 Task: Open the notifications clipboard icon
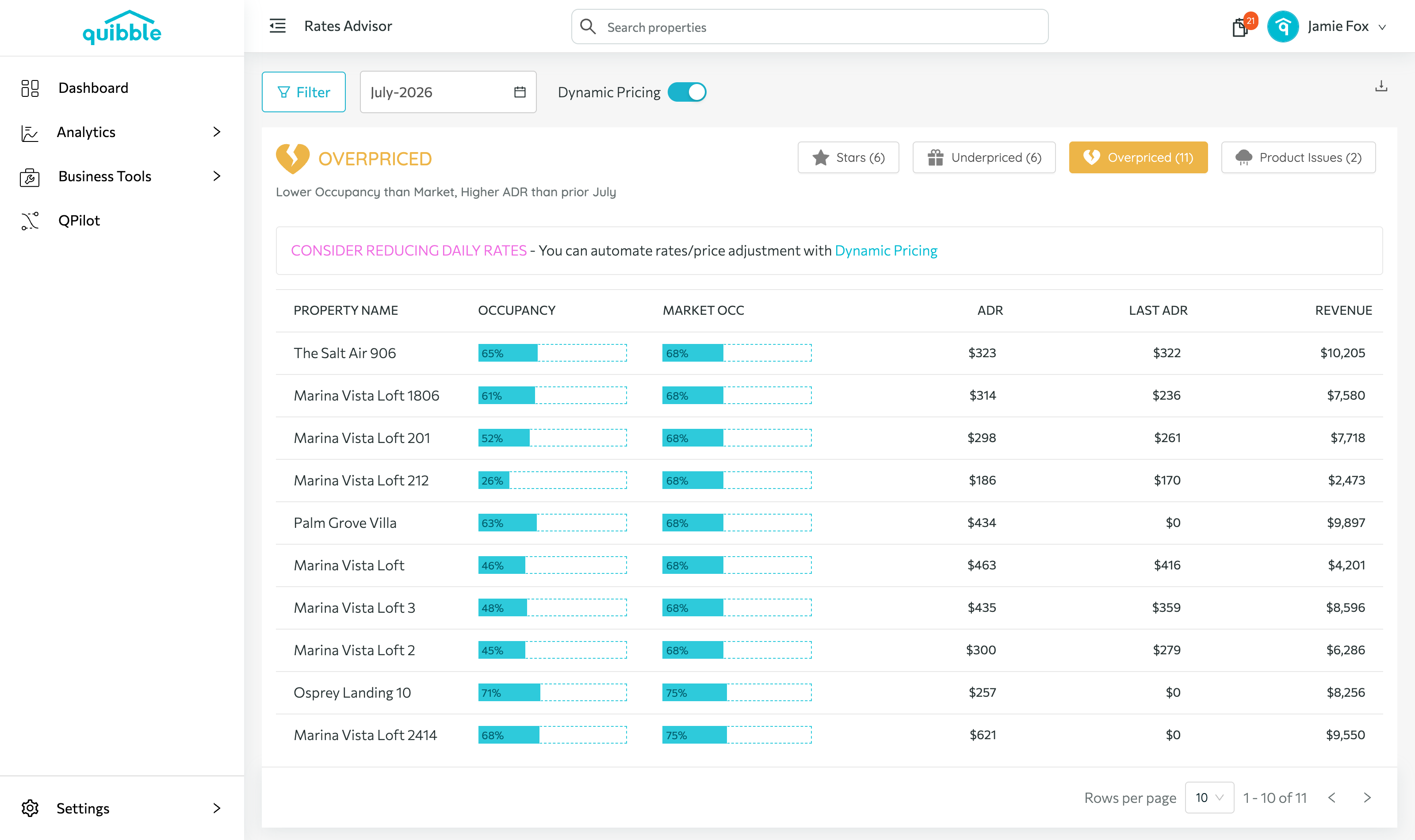[x=1239, y=27]
